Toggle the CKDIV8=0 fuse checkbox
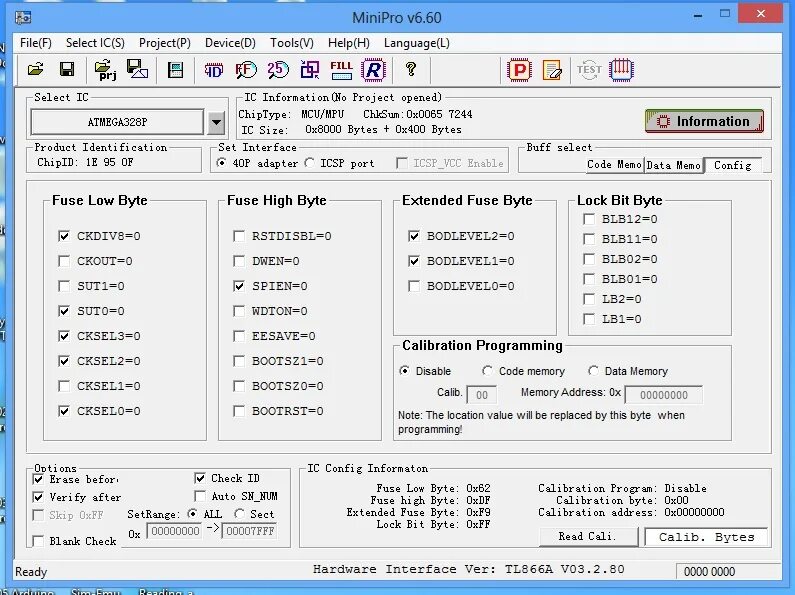This screenshot has width=795, height=595. (64, 236)
